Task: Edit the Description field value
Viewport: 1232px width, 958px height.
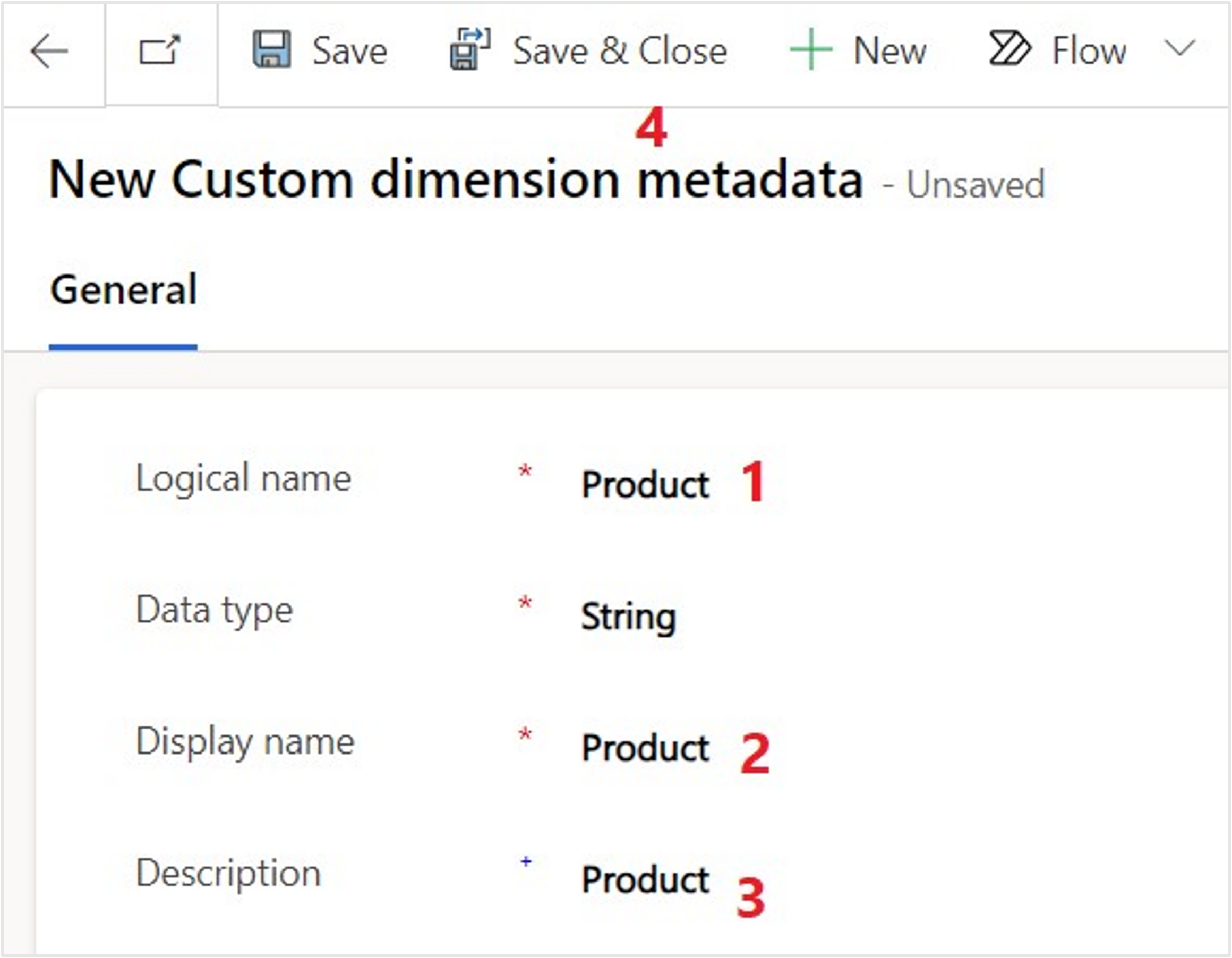Action: pyautogui.click(x=645, y=879)
